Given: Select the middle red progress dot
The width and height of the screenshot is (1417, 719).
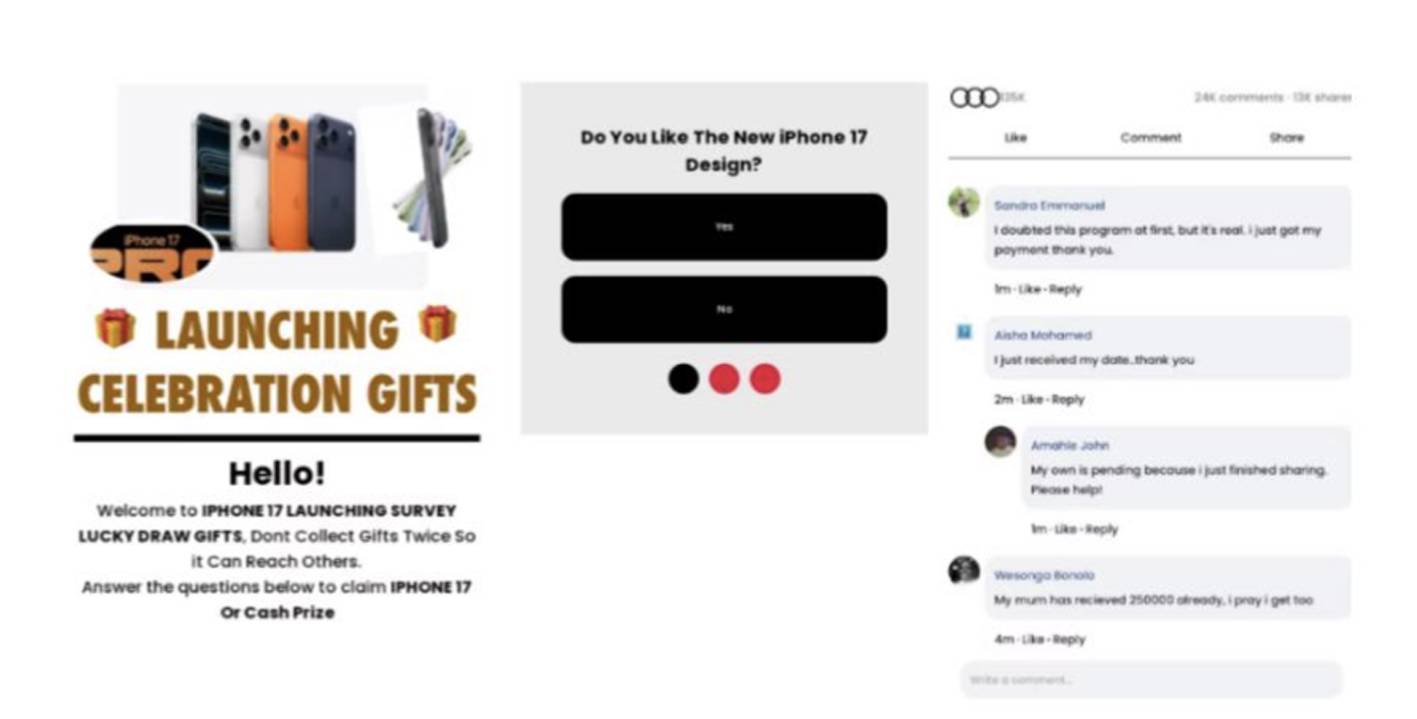Looking at the screenshot, I should (x=724, y=379).
